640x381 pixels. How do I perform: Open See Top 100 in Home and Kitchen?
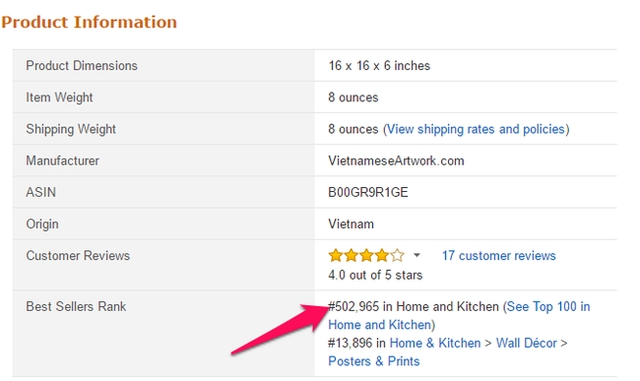pyautogui.click(x=459, y=316)
